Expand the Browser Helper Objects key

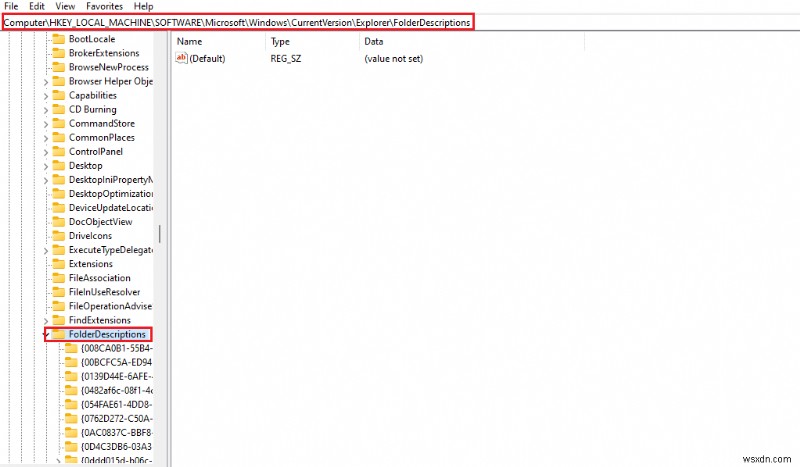point(46,82)
